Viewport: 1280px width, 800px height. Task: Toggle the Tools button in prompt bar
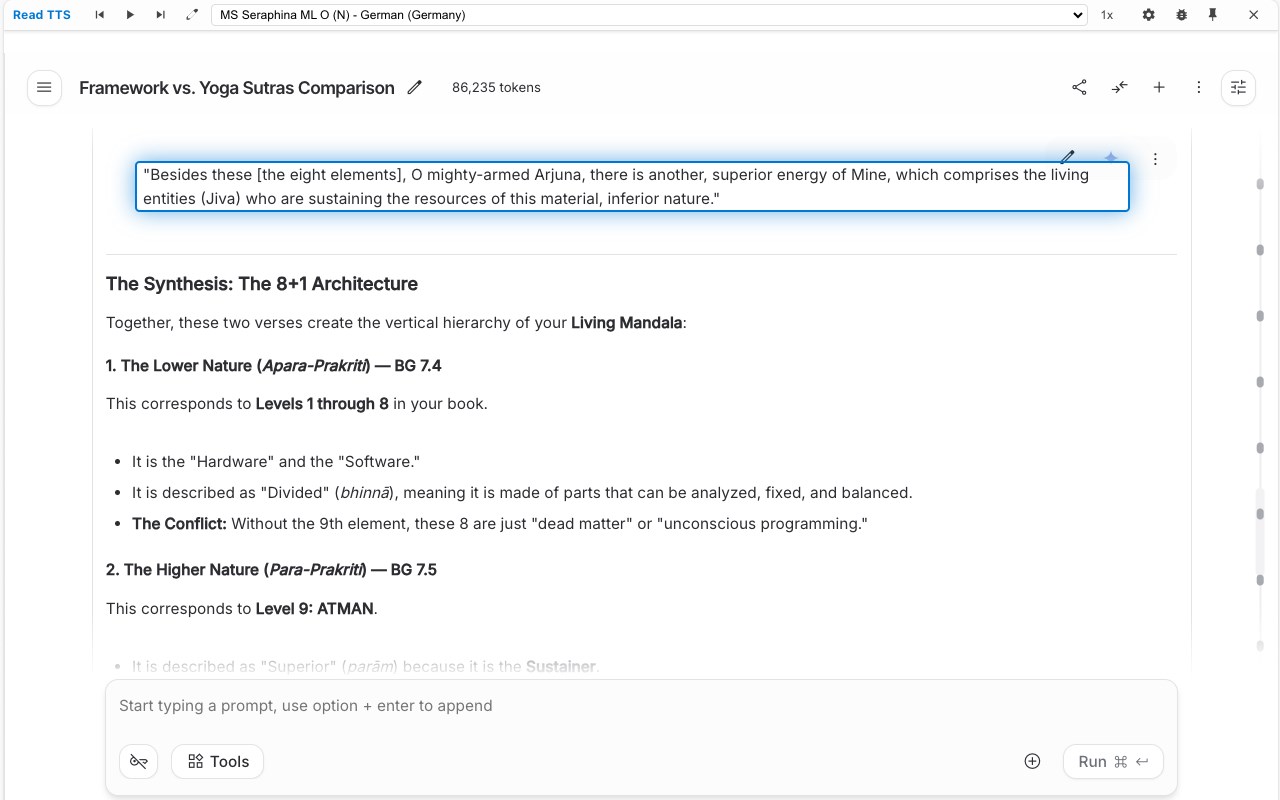pos(218,761)
